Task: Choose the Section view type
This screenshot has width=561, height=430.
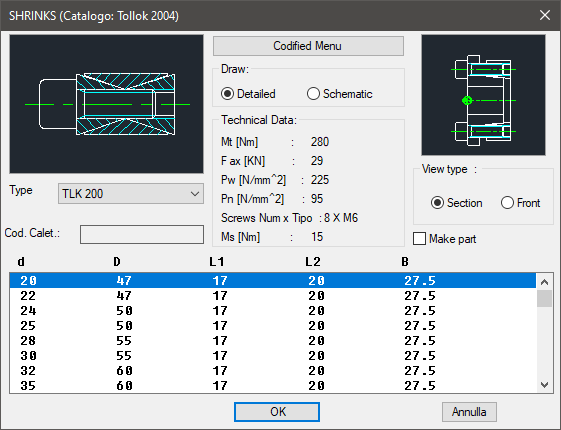Action: click(x=457, y=203)
